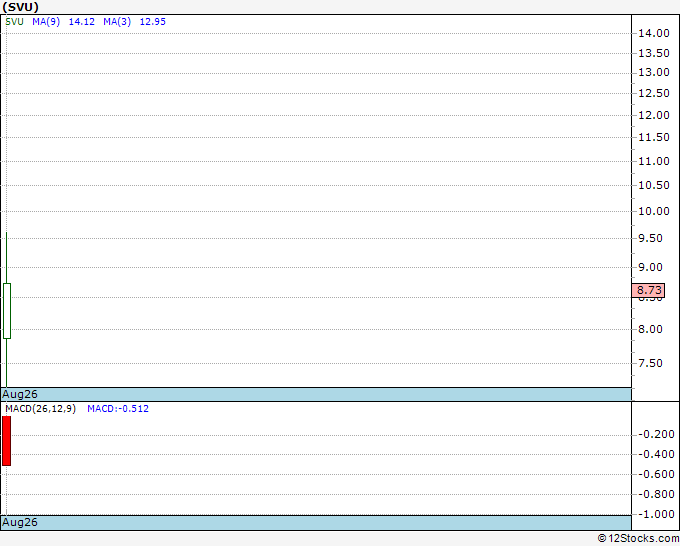Click the -0.200 MACD axis label
The height and width of the screenshot is (546, 680).
pos(657,435)
